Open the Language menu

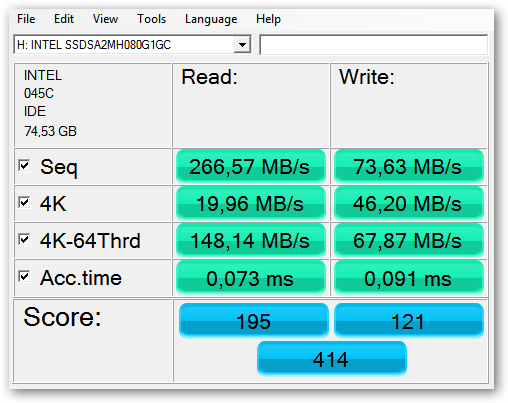[211, 19]
